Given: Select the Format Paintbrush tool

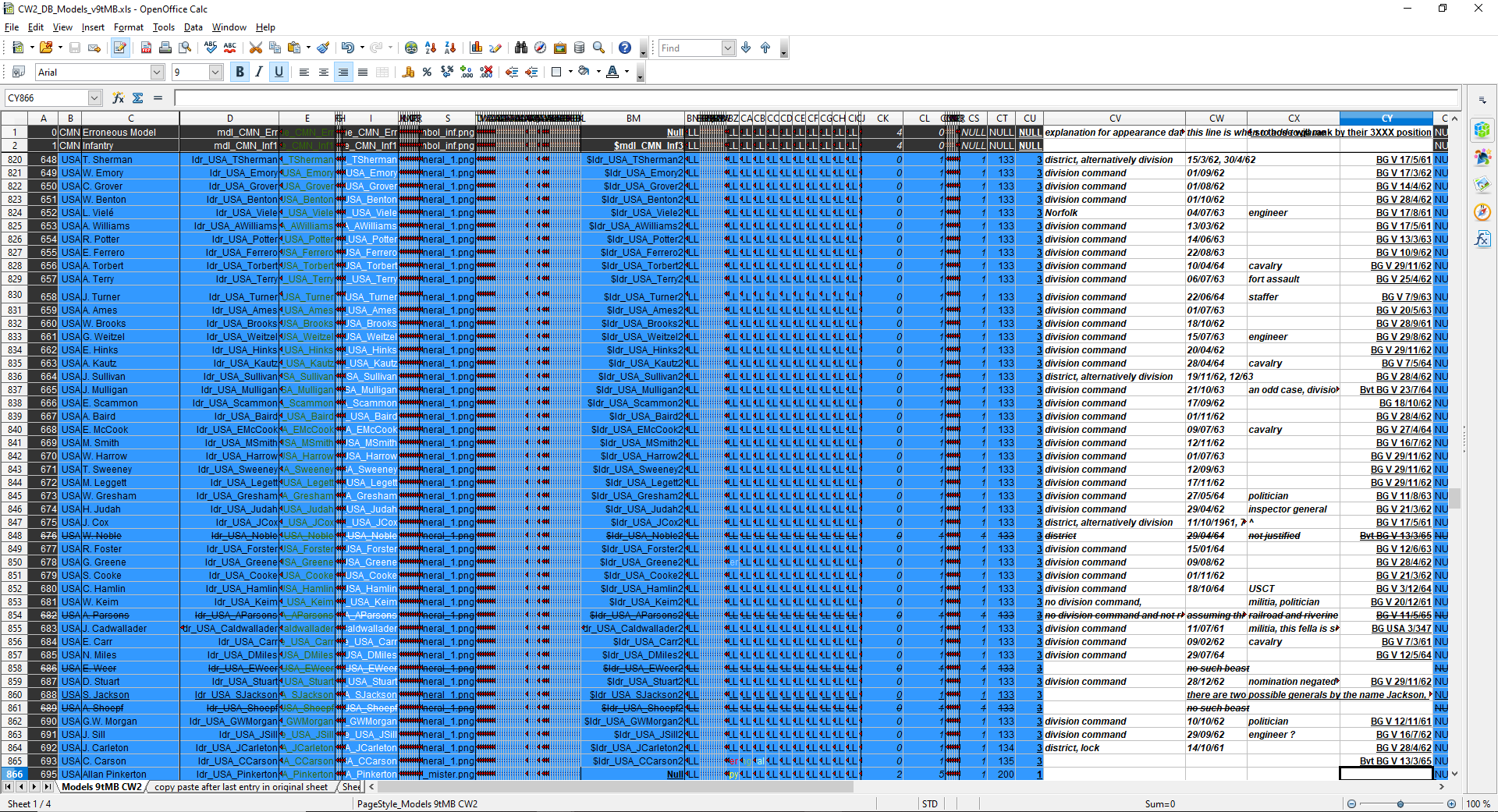Looking at the screenshot, I should pyautogui.click(x=324, y=48).
